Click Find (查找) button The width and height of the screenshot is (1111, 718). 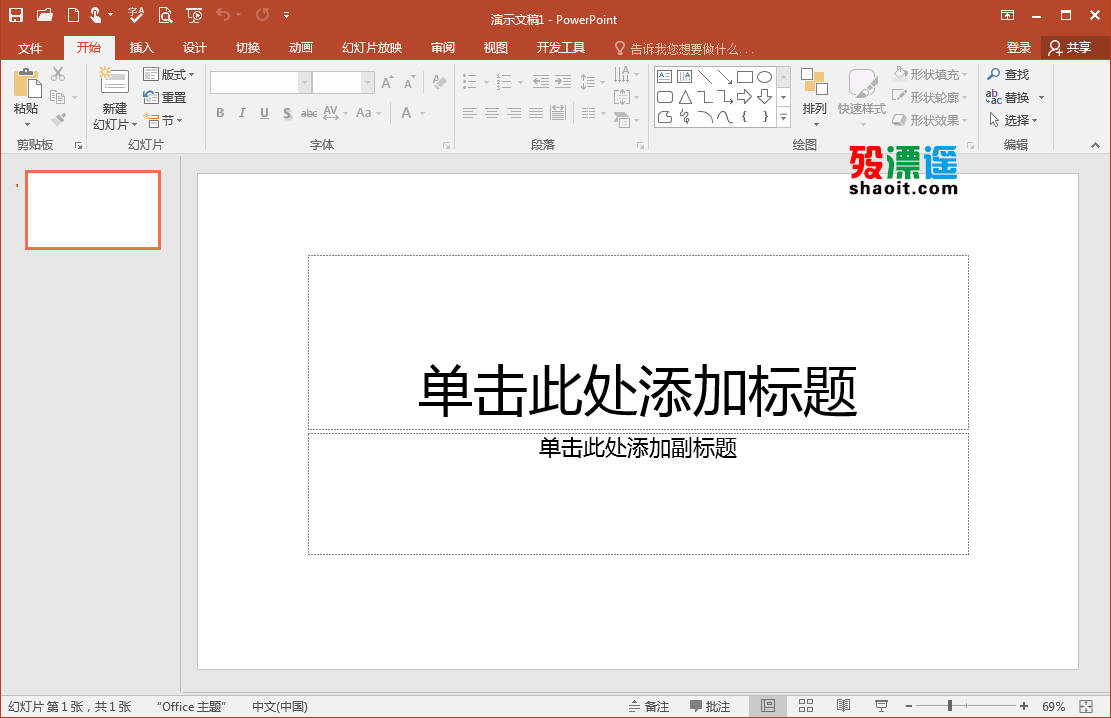1008,74
